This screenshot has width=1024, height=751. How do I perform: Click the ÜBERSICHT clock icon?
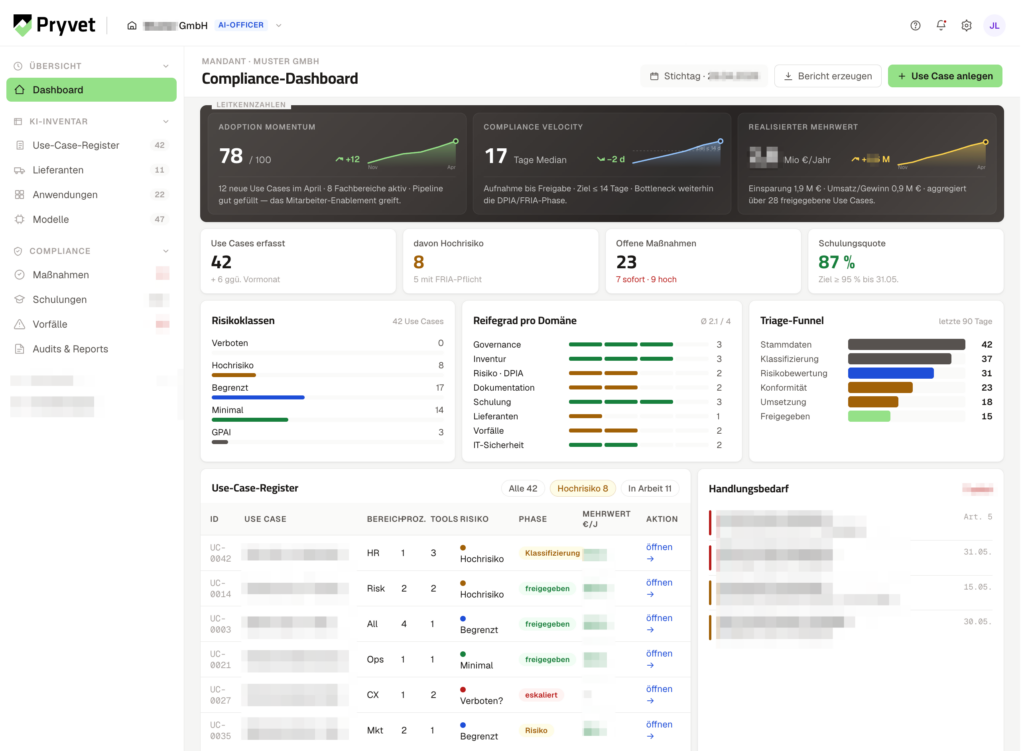click(18, 66)
